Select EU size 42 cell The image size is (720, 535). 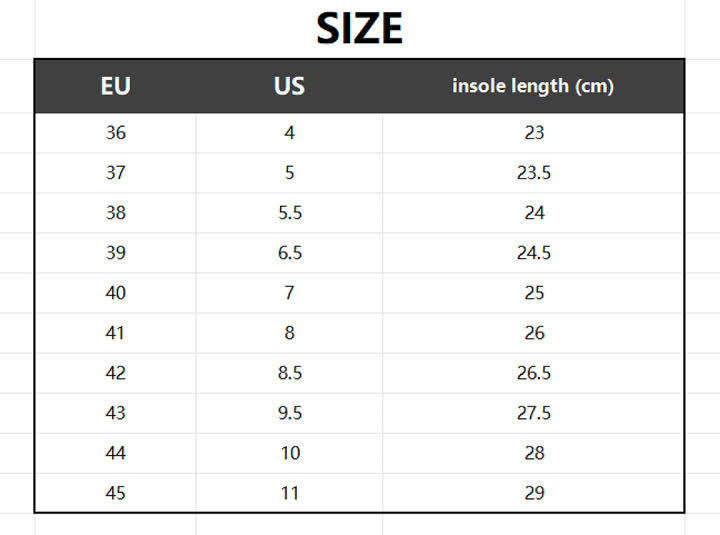(116, 372)
